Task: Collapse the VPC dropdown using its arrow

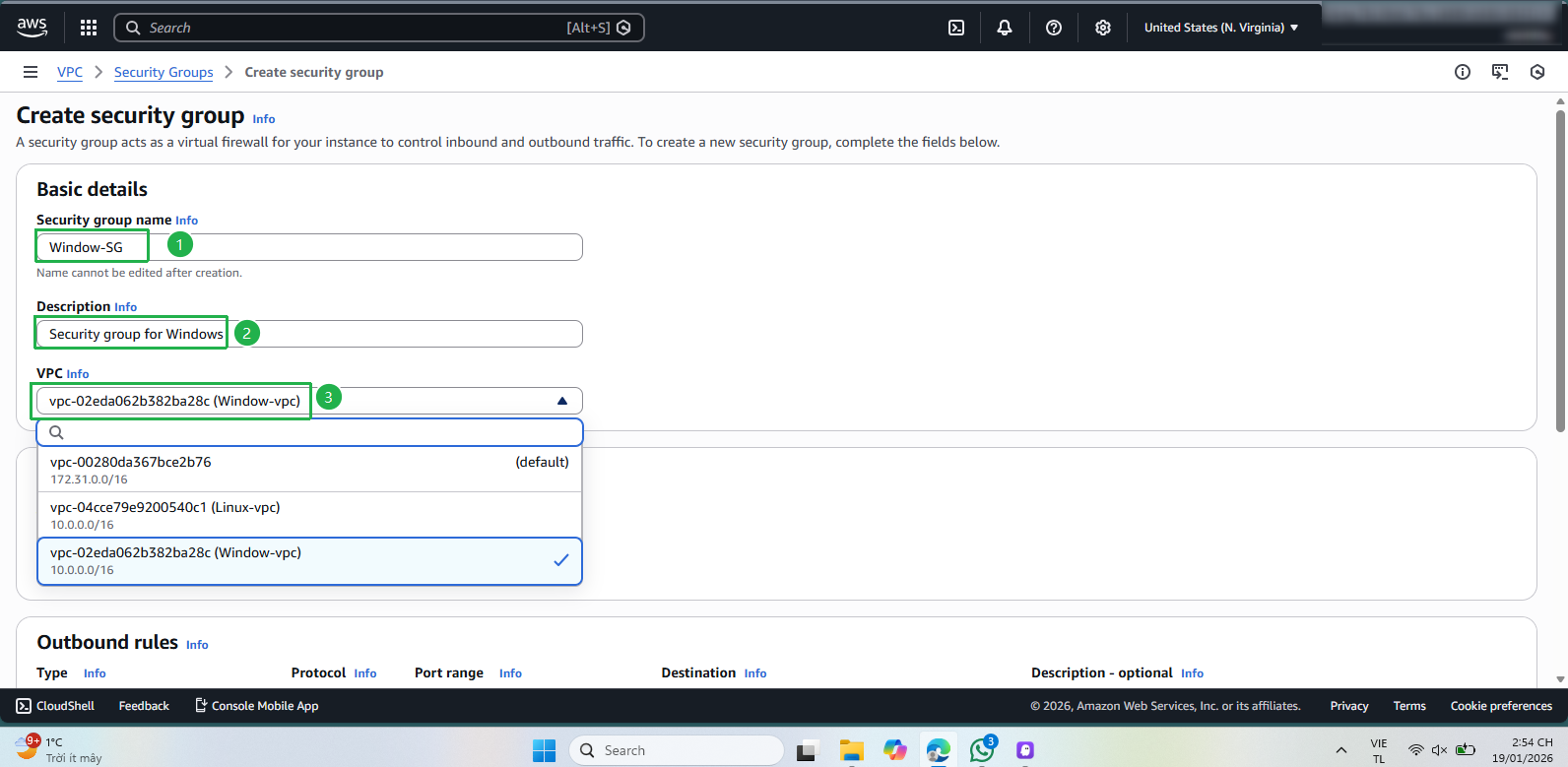Action: pos(562,401)
